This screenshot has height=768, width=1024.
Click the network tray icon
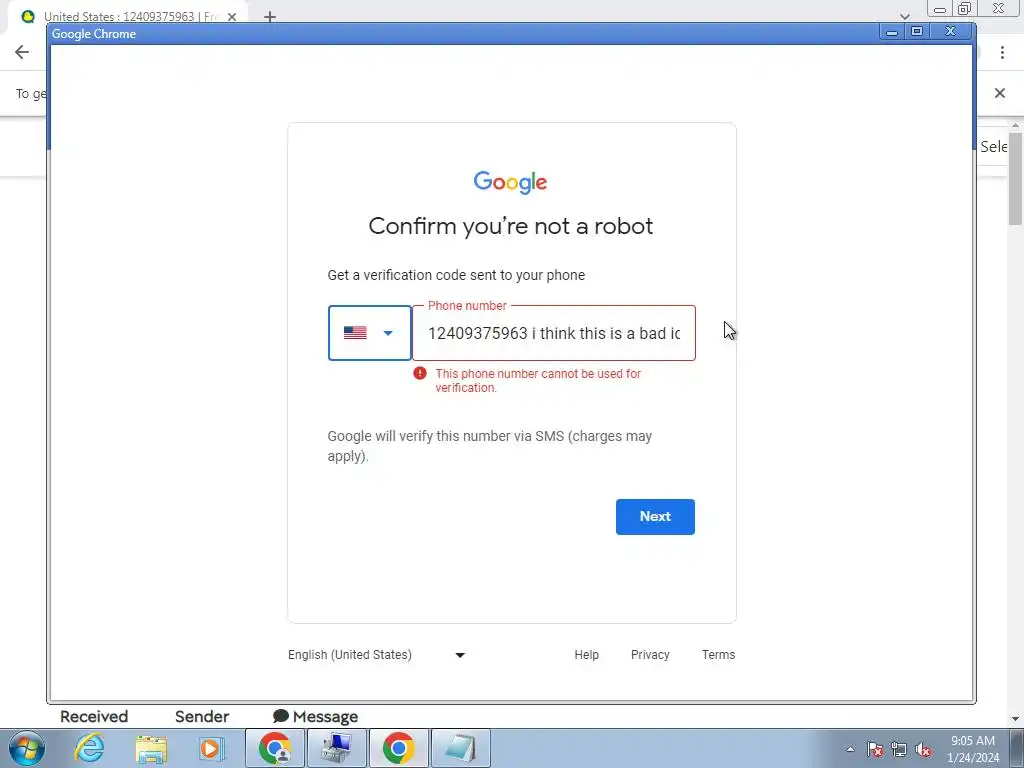(x=899, y=749)
